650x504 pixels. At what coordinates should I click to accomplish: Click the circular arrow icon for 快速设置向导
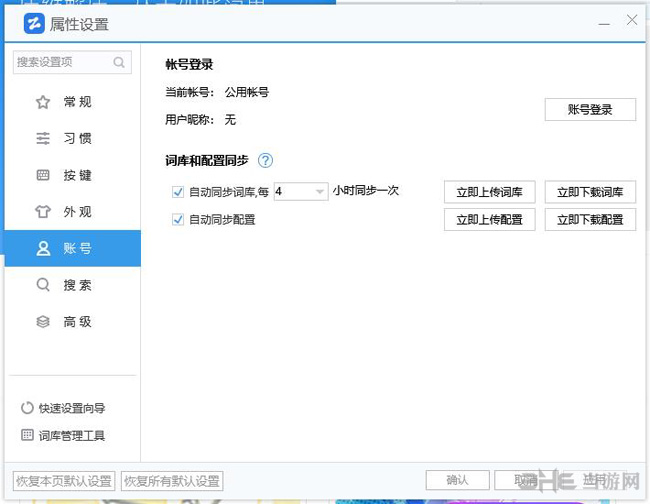tap(27, 408)
